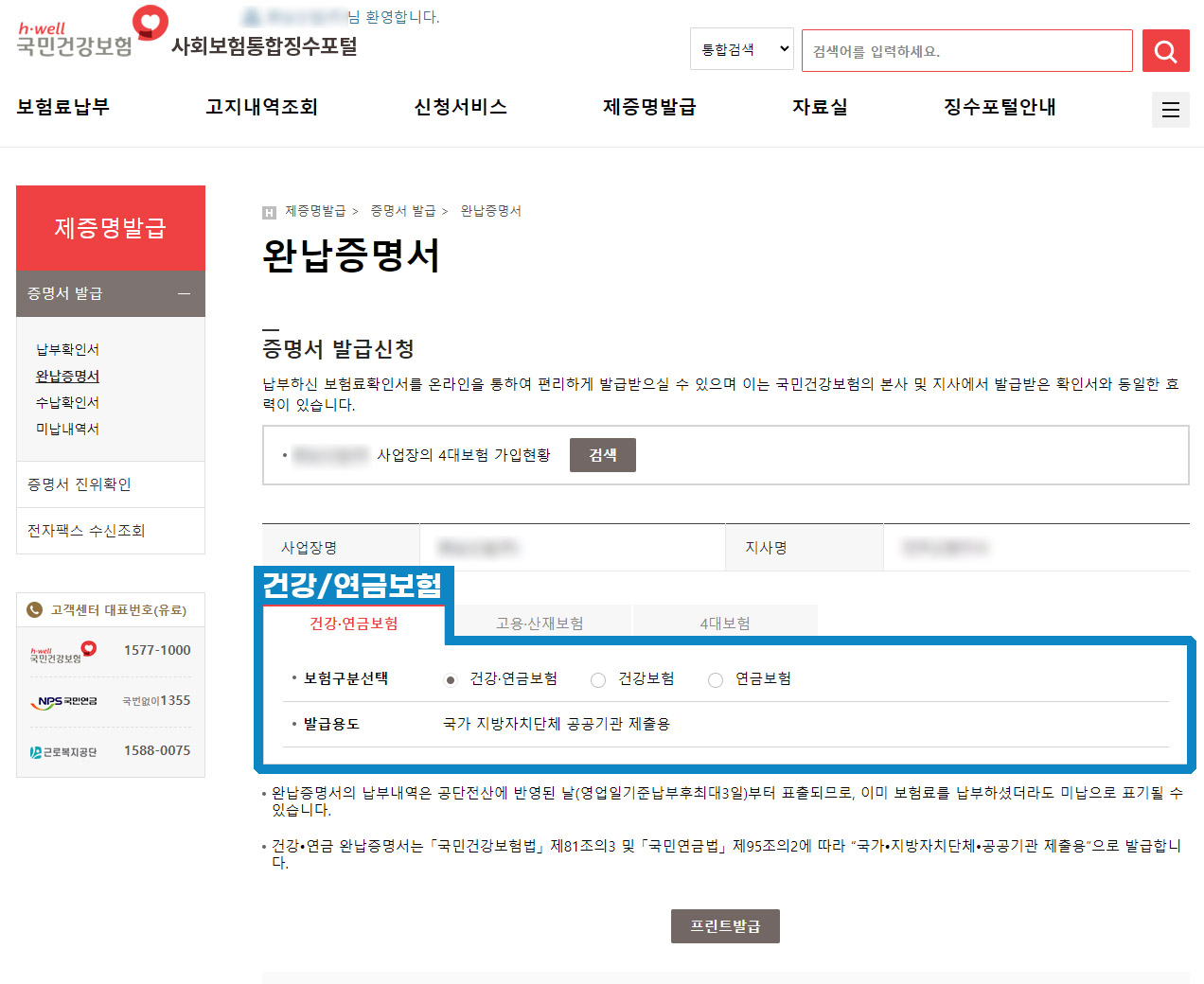
Task: Open 전자팩스 수신조회 in the sidebar
Action: 111,531
